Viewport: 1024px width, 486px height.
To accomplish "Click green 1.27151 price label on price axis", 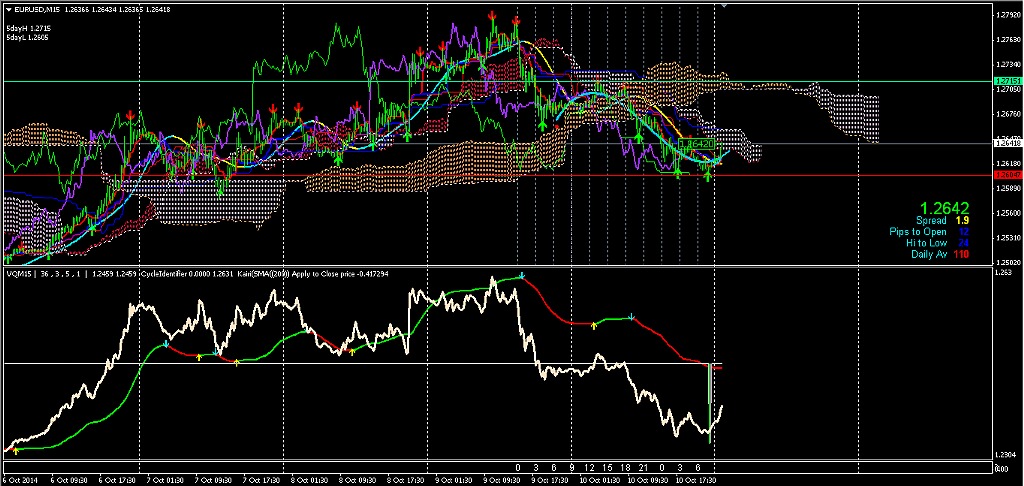I will click(1006, 80).
